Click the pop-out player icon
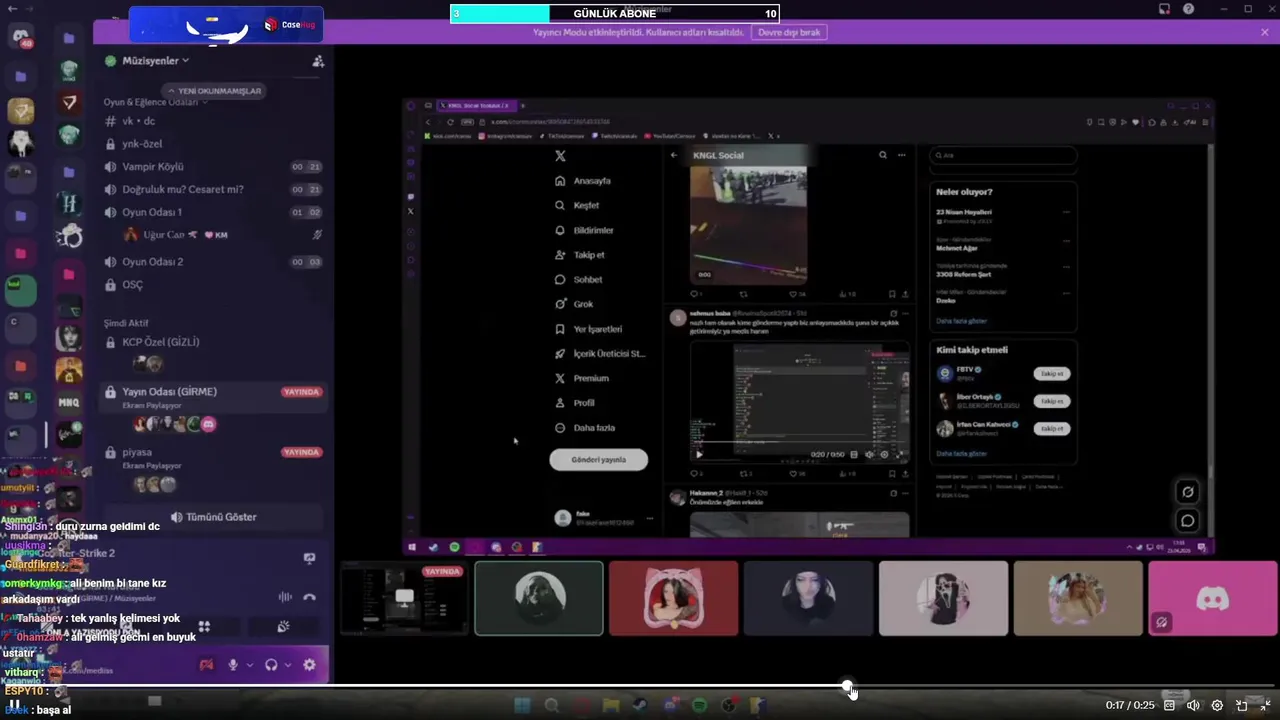Screen dimensions: 1280x720 1241,705
